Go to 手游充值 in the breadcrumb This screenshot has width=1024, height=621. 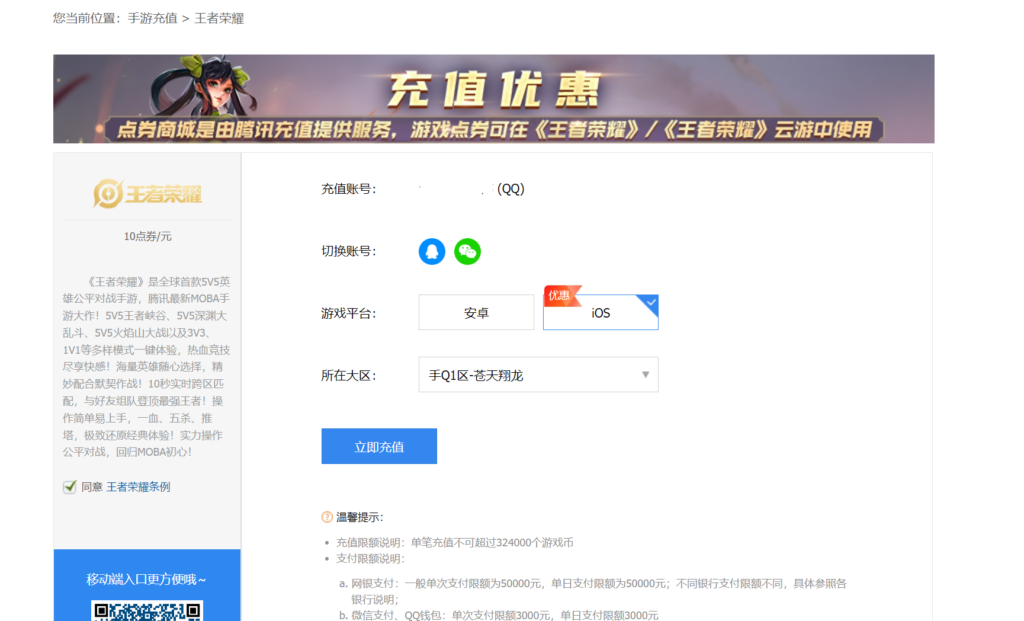tap(152, 18)
